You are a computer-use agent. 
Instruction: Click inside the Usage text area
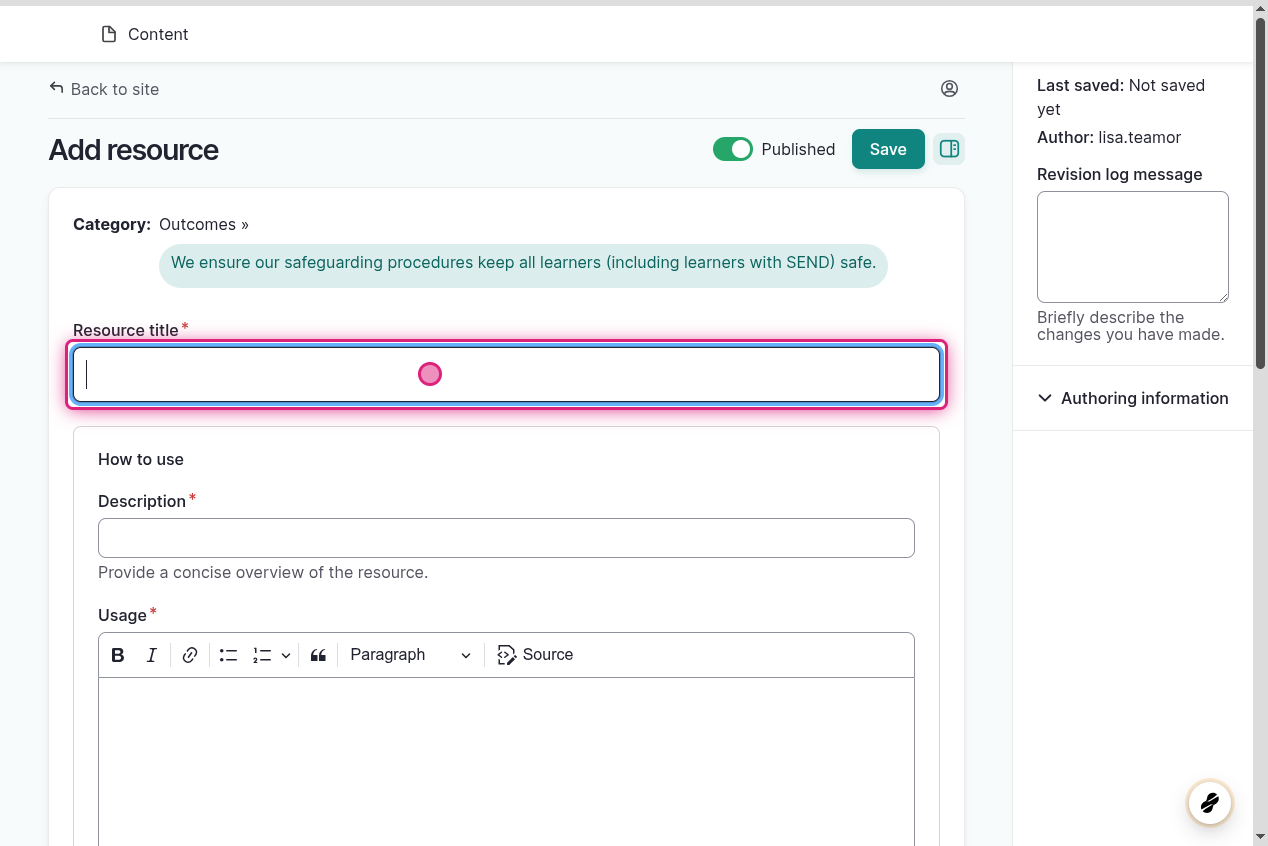(506, 762)
